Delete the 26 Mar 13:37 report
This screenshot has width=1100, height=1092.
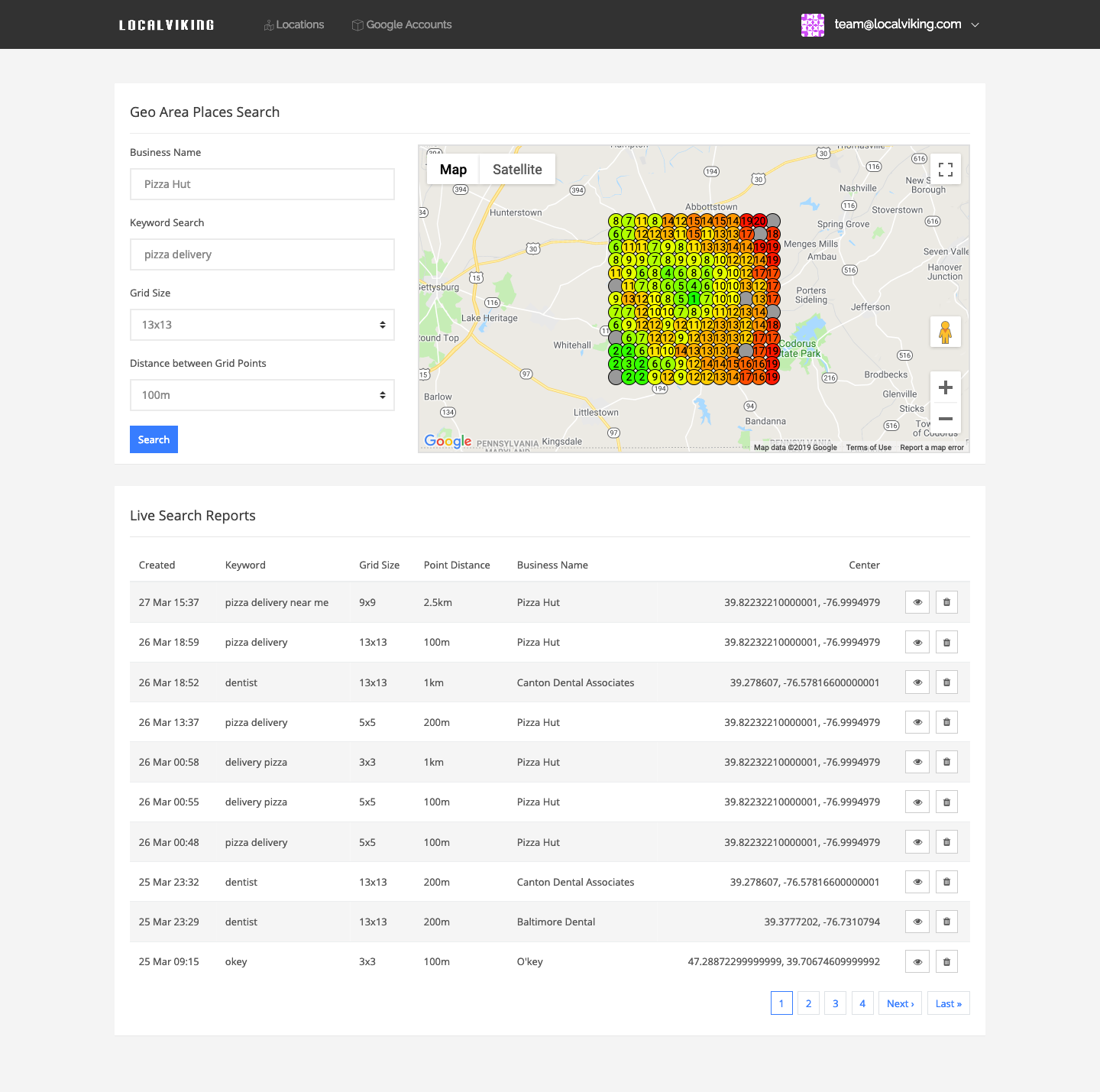(x=946, y=722)
